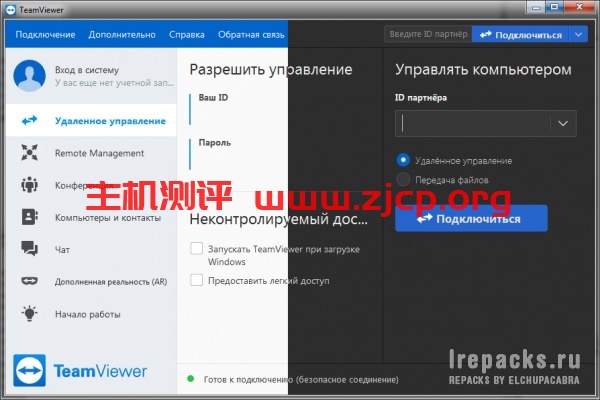Screen dimensions: 600x400
Task: Click the lightbulb getting started icon
Action: click(x=29, y=313)
